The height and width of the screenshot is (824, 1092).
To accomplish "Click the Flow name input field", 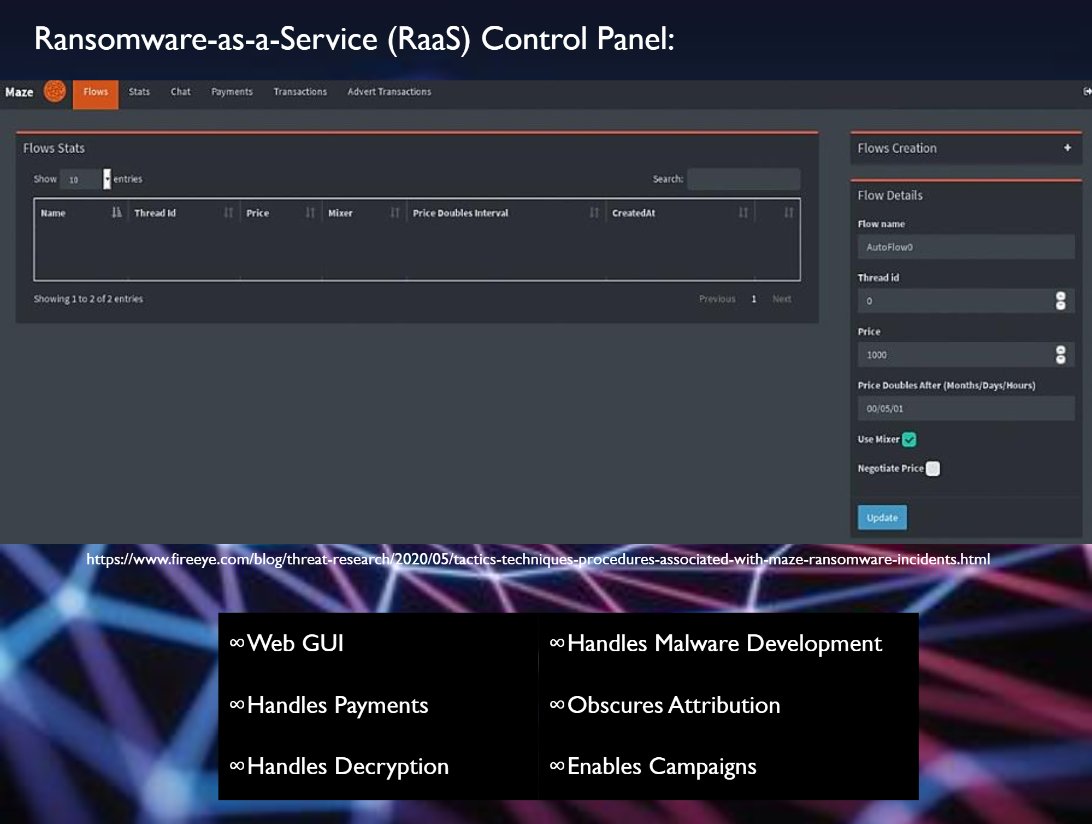I will 966,247.
